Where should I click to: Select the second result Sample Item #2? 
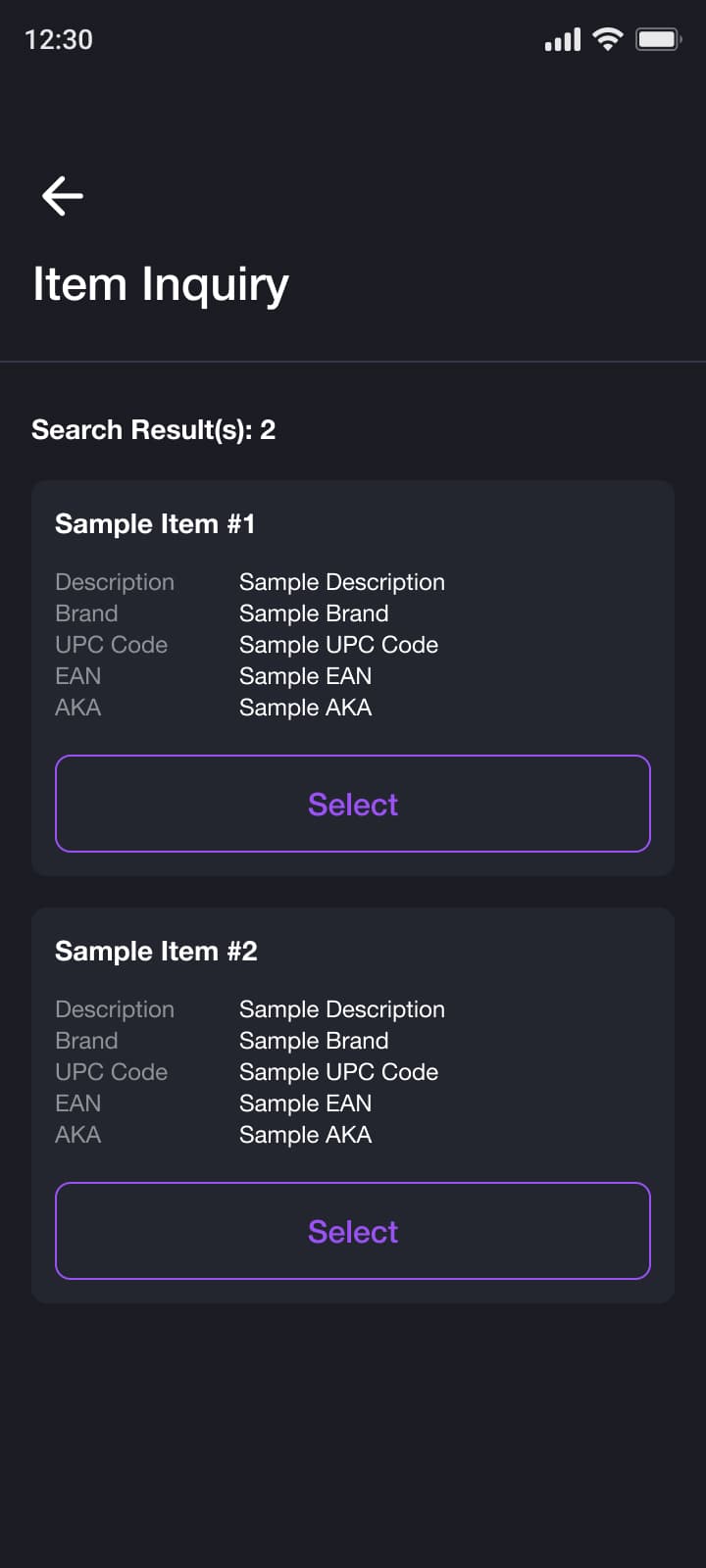[353, 1231]
